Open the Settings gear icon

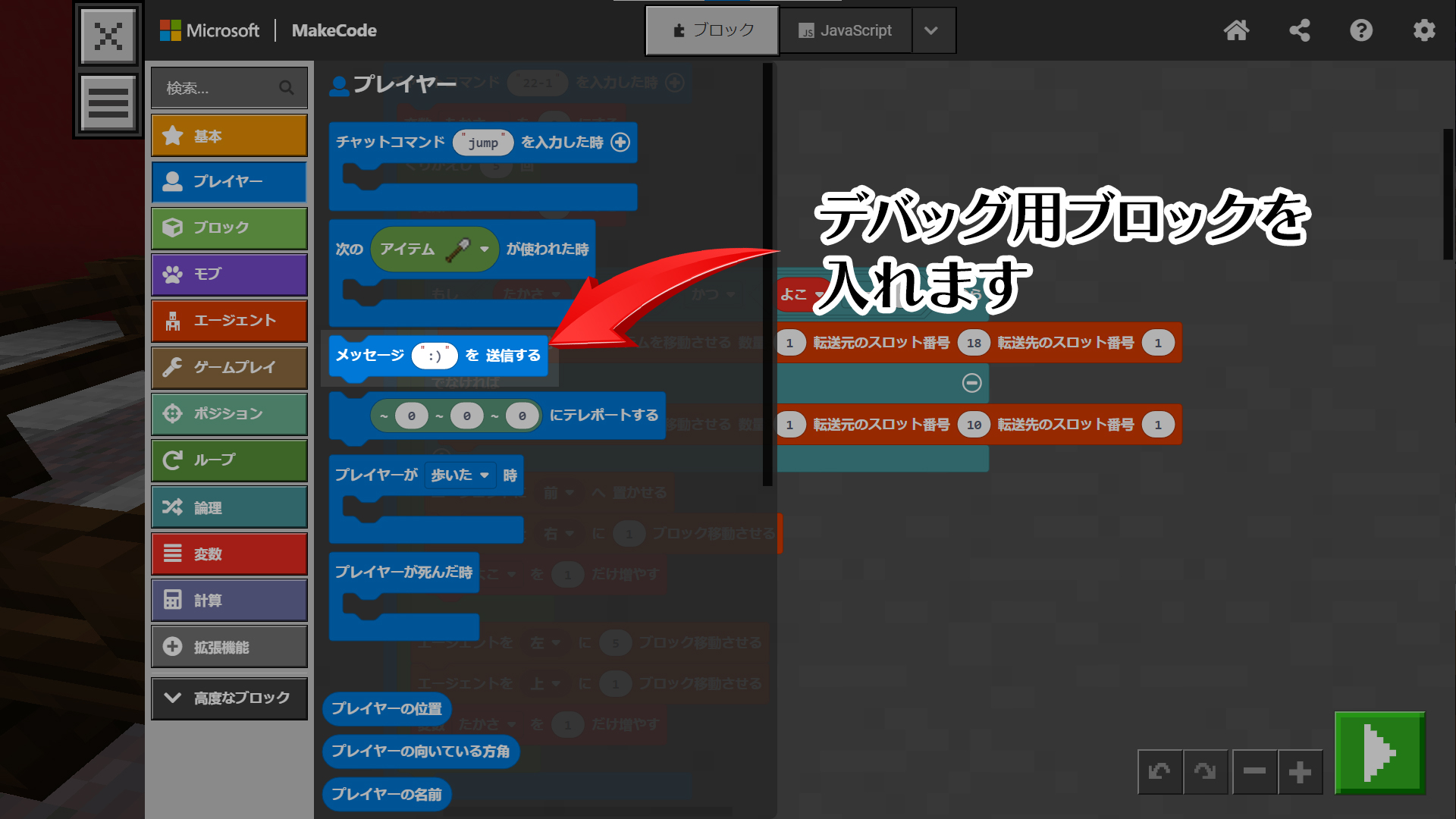(1424, 30)
